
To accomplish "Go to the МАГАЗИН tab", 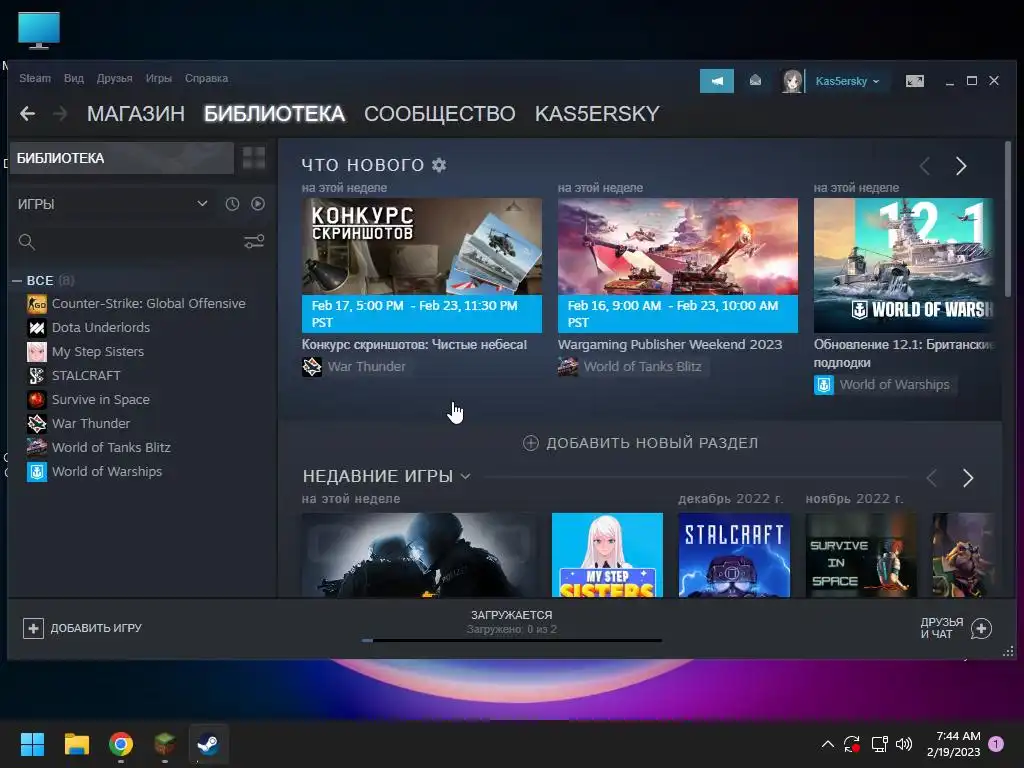I will tap(136, 114).
